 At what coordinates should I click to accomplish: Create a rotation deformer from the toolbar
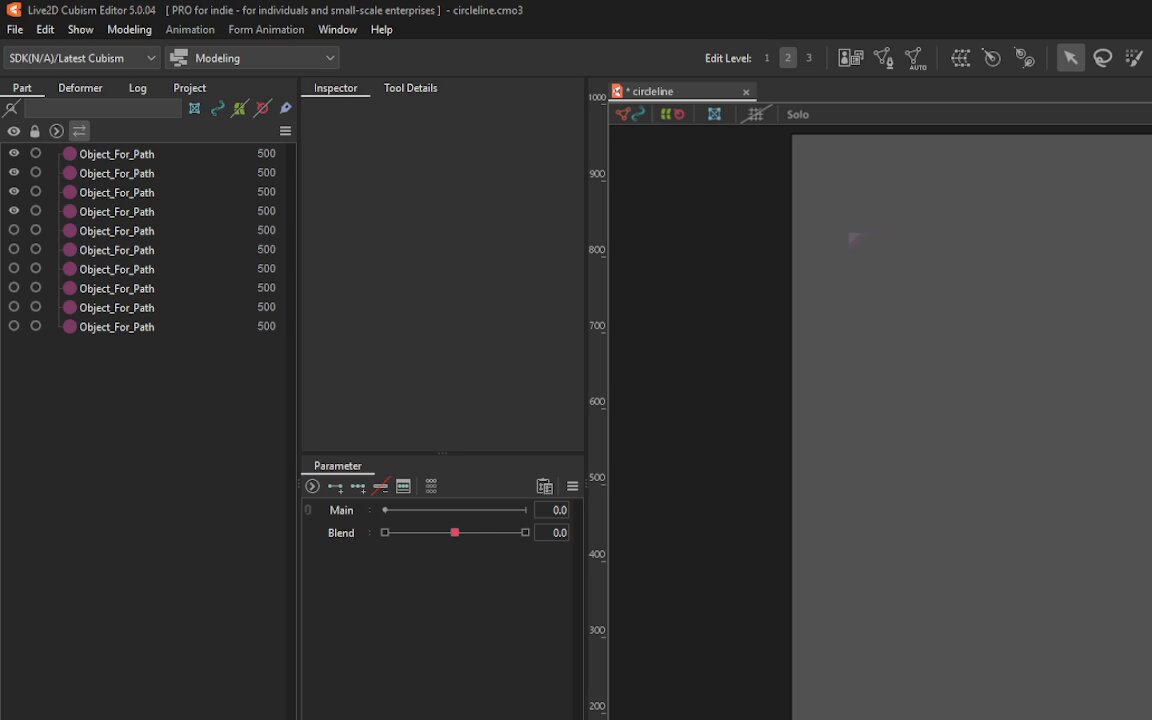pyautogui.click(x=992, y=58)
